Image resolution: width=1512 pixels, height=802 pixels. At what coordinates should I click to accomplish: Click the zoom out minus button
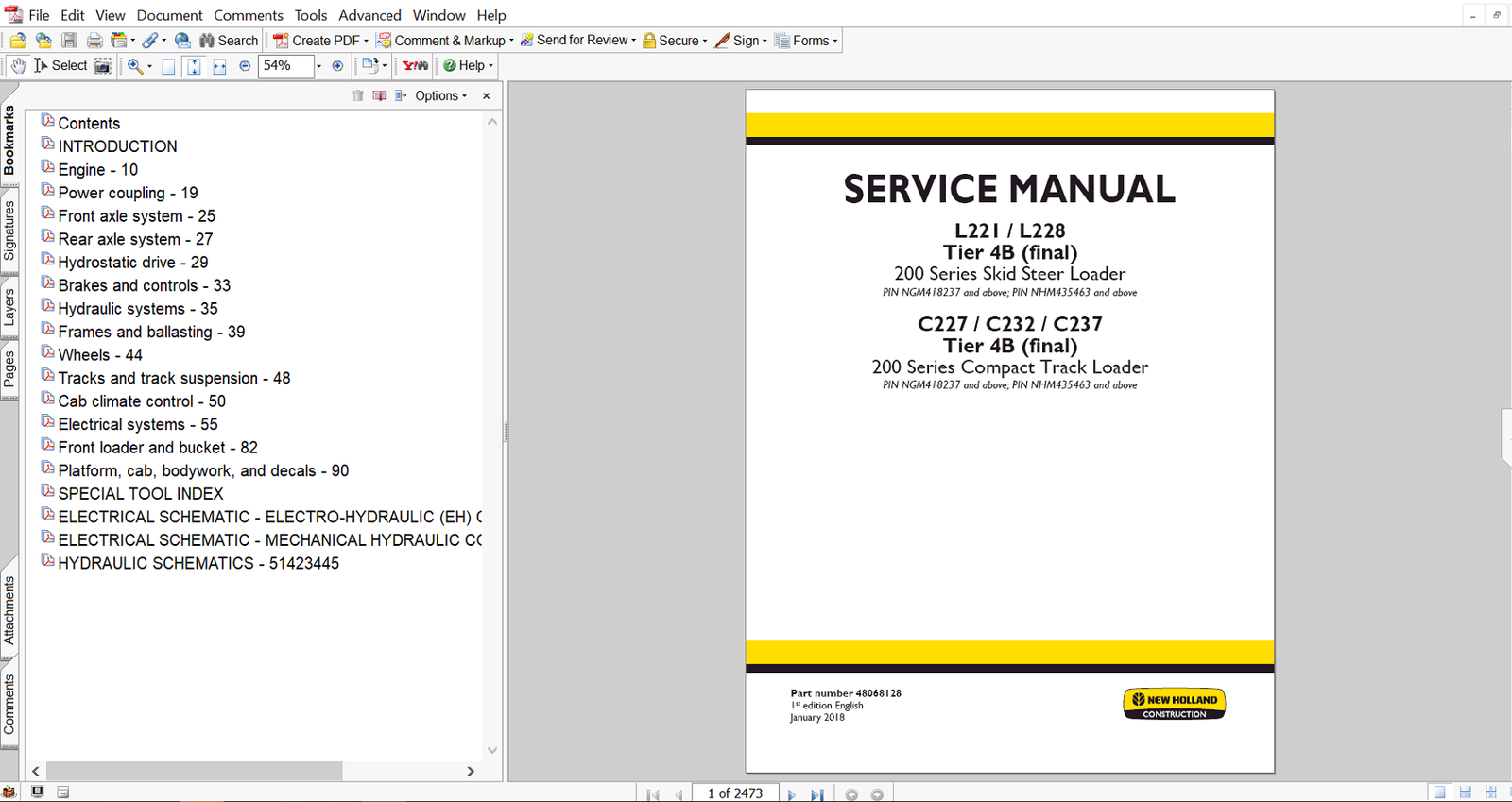tap(245, 66)
